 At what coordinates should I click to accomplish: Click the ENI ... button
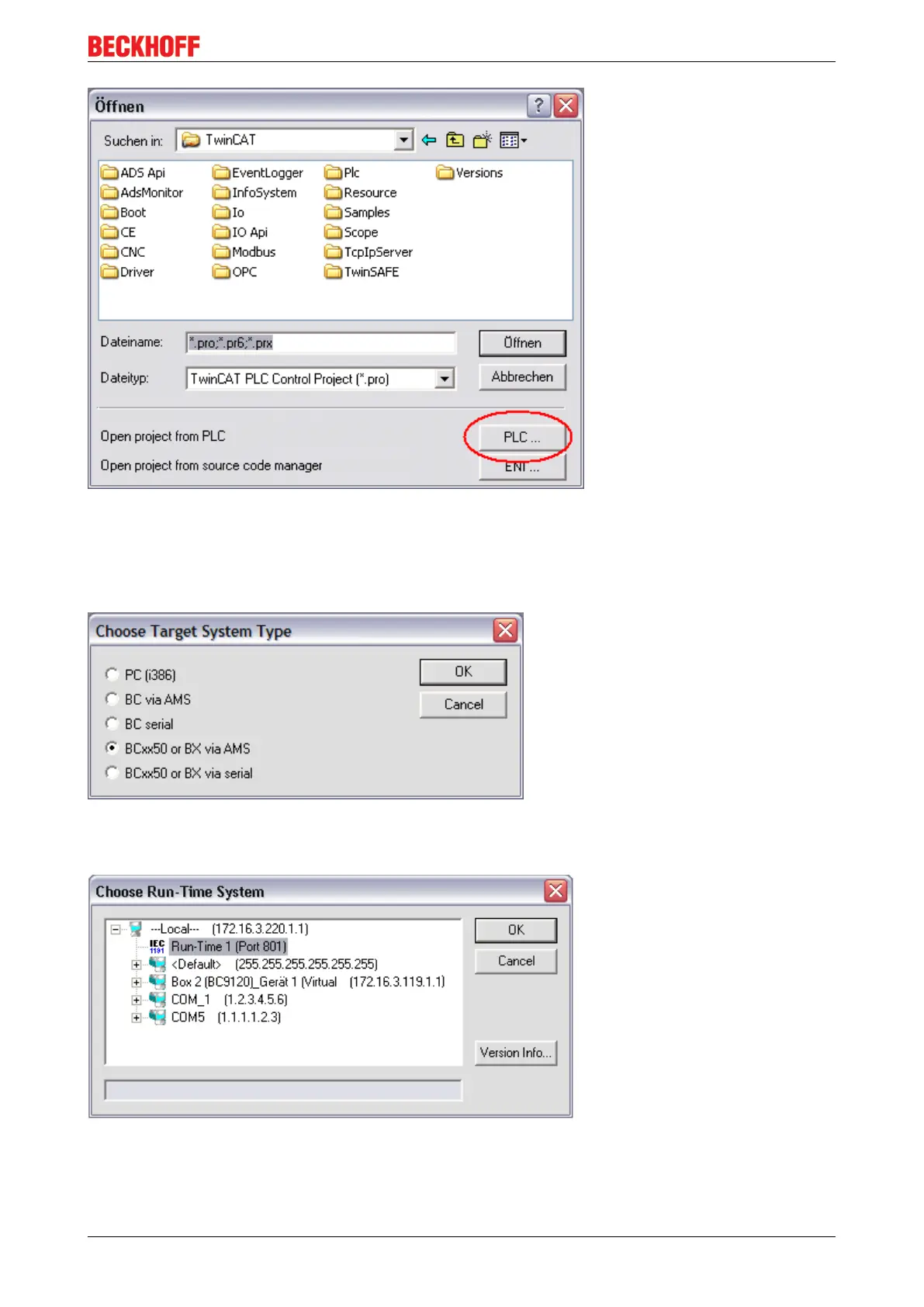522,466
